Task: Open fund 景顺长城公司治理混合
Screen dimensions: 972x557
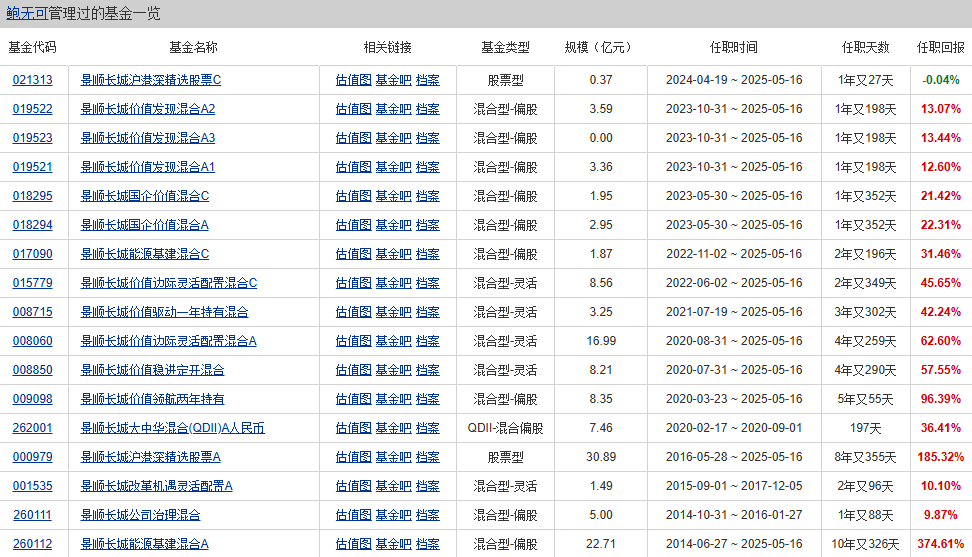Action: point(140,515)
